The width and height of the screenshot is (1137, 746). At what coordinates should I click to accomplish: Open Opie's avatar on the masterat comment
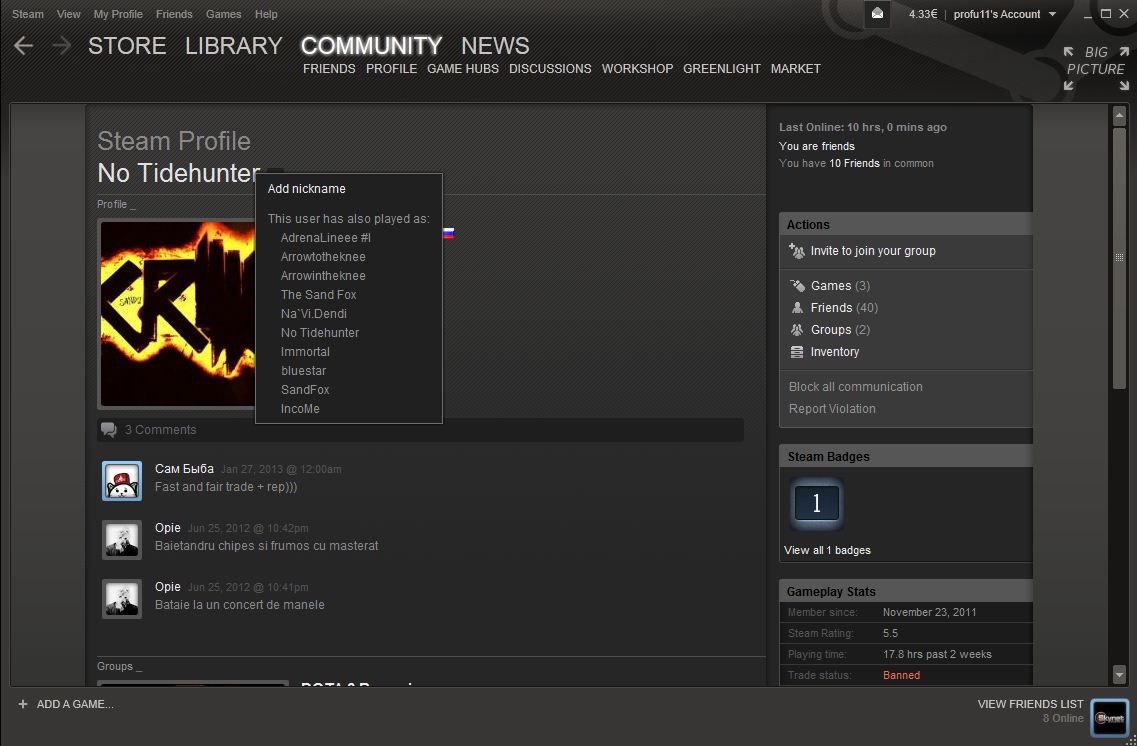[122, 539]
